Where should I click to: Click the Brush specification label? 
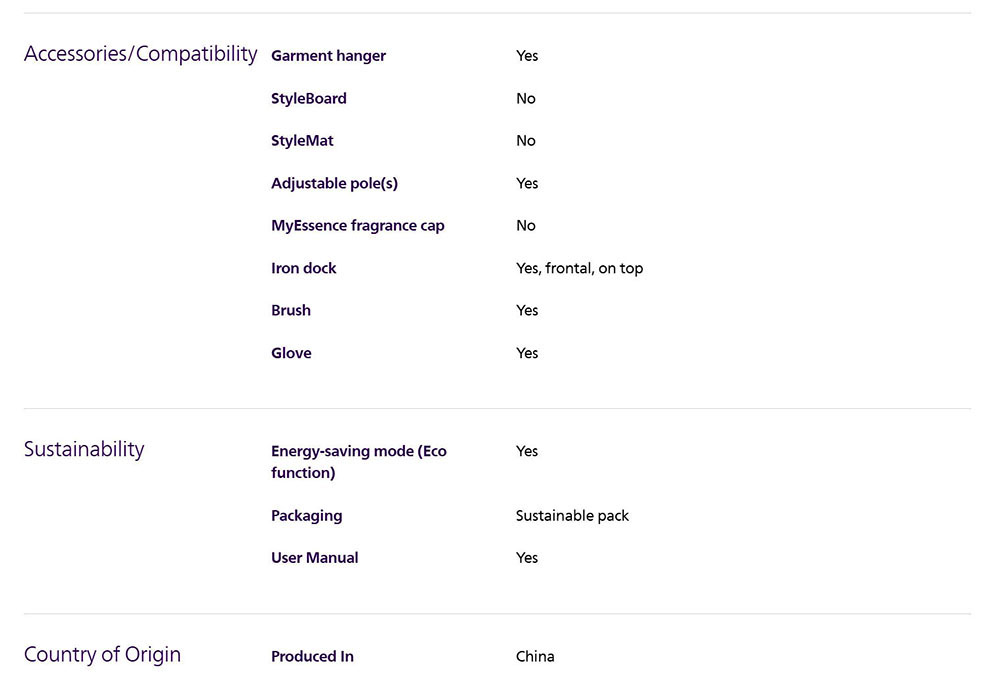[x=290, y=310]
